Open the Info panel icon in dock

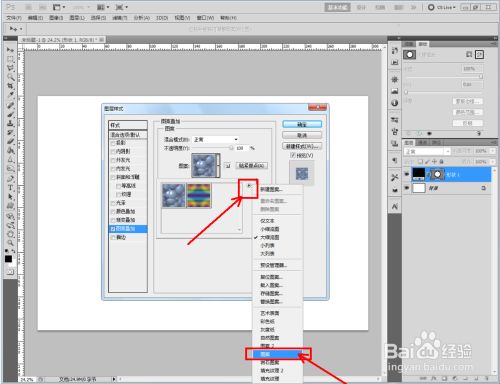pyautogui.click(x=395, y=103)
